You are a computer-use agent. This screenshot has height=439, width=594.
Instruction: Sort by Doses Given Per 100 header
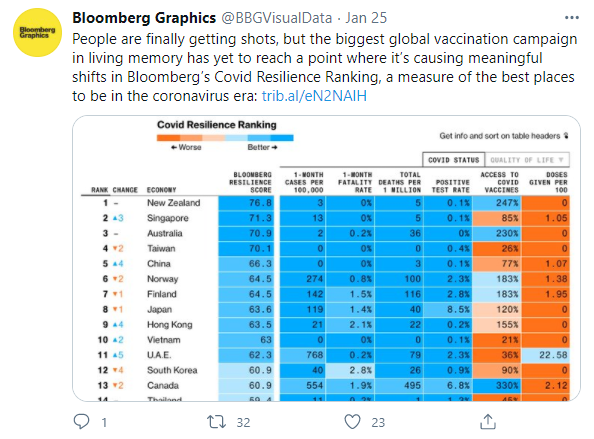pyautogui.click(x=548, y=182)
